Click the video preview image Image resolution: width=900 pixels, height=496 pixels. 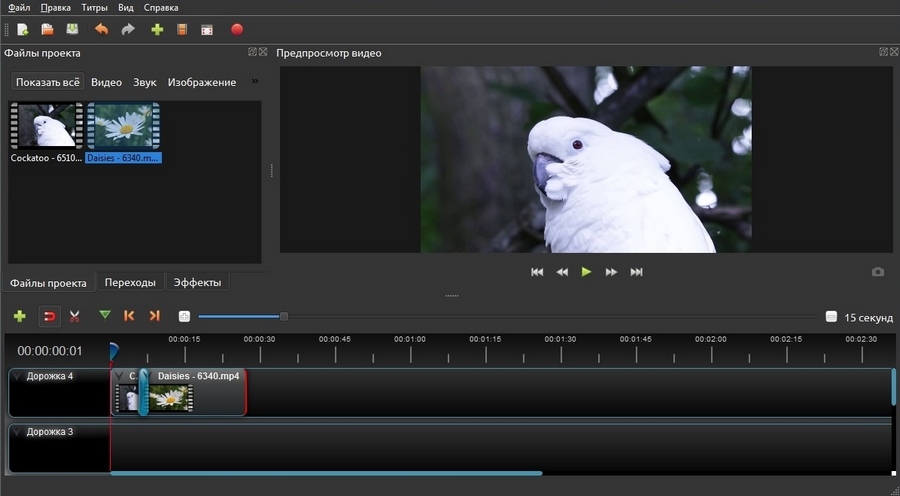586,159
